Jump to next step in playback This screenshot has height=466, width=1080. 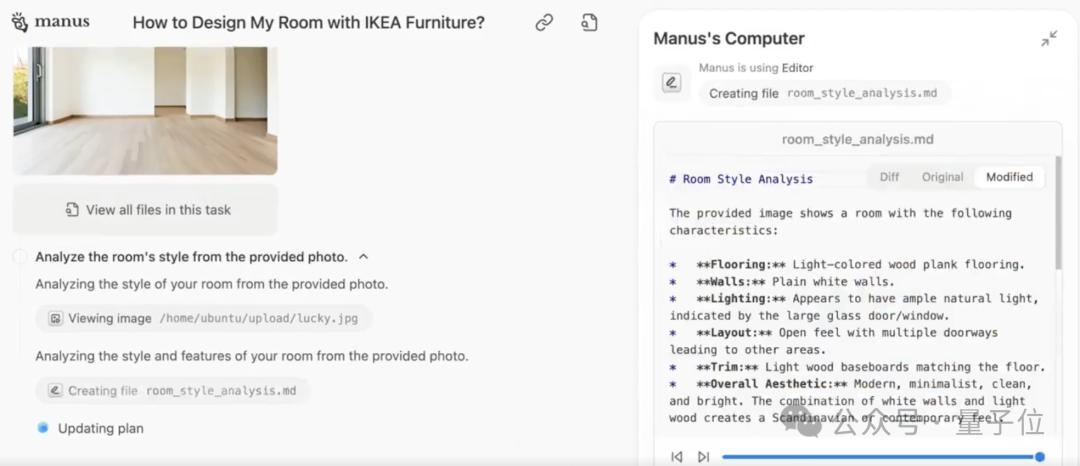point(703,456)
